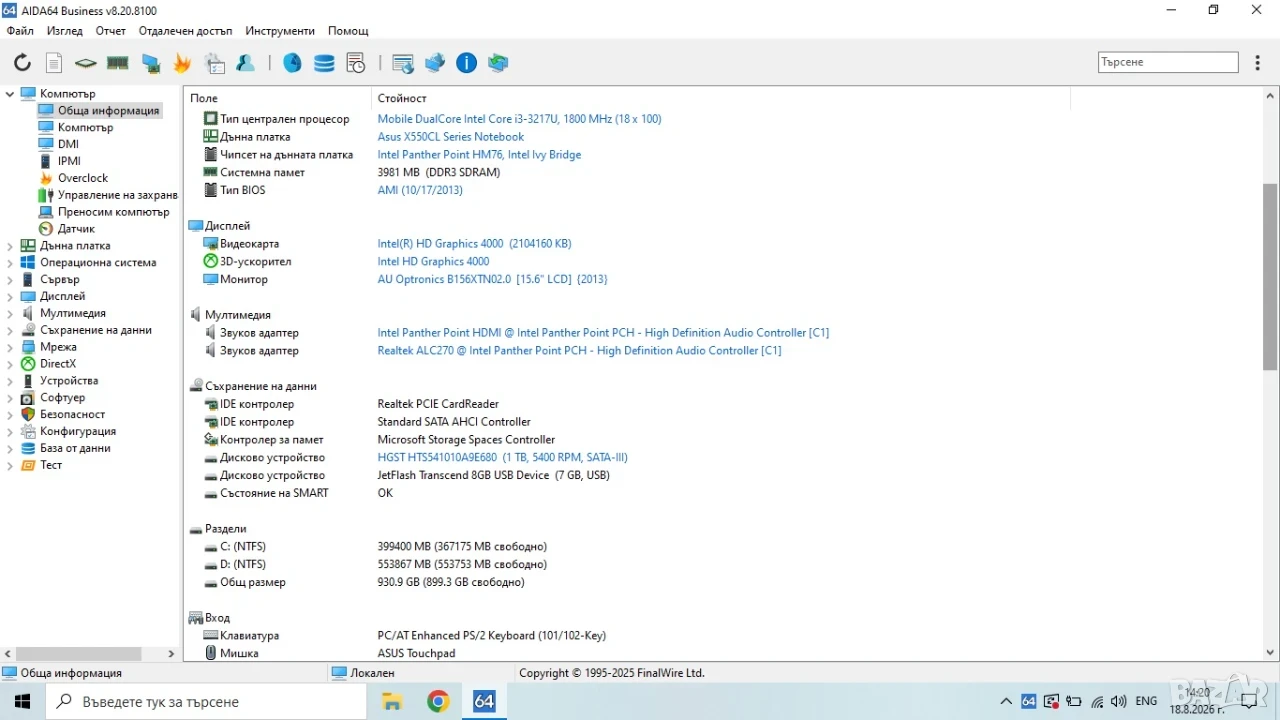
Task: Expand the Сървър tree node
Action: [10, 280]
